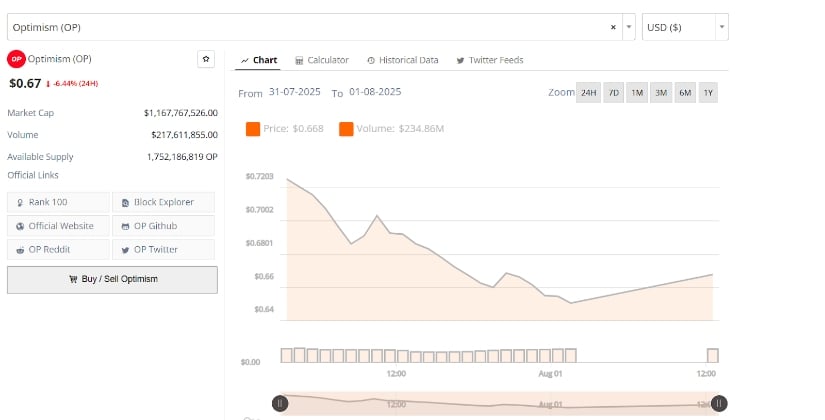Zoom the chart to 3M
The height and width of the screenshot is (420, 825).
click(661, 93)
